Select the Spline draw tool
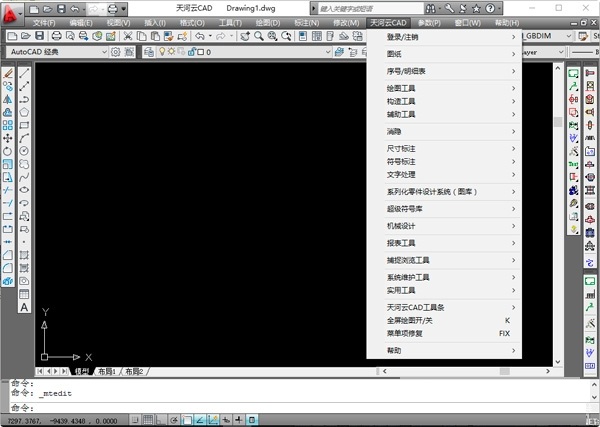 pyautogui.click(x=24, y=177)
